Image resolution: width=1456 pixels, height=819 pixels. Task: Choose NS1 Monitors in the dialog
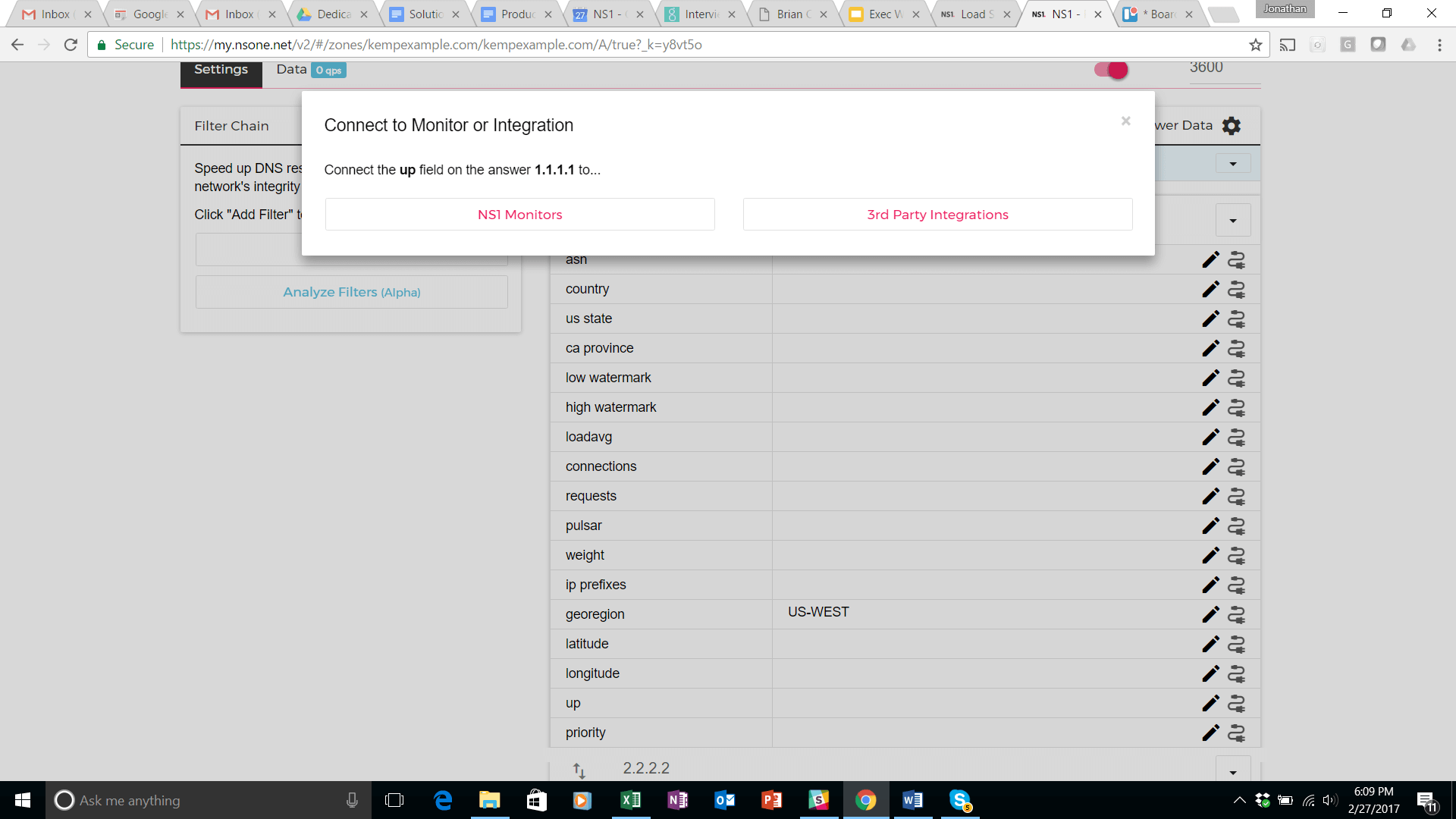pos(519,215)
